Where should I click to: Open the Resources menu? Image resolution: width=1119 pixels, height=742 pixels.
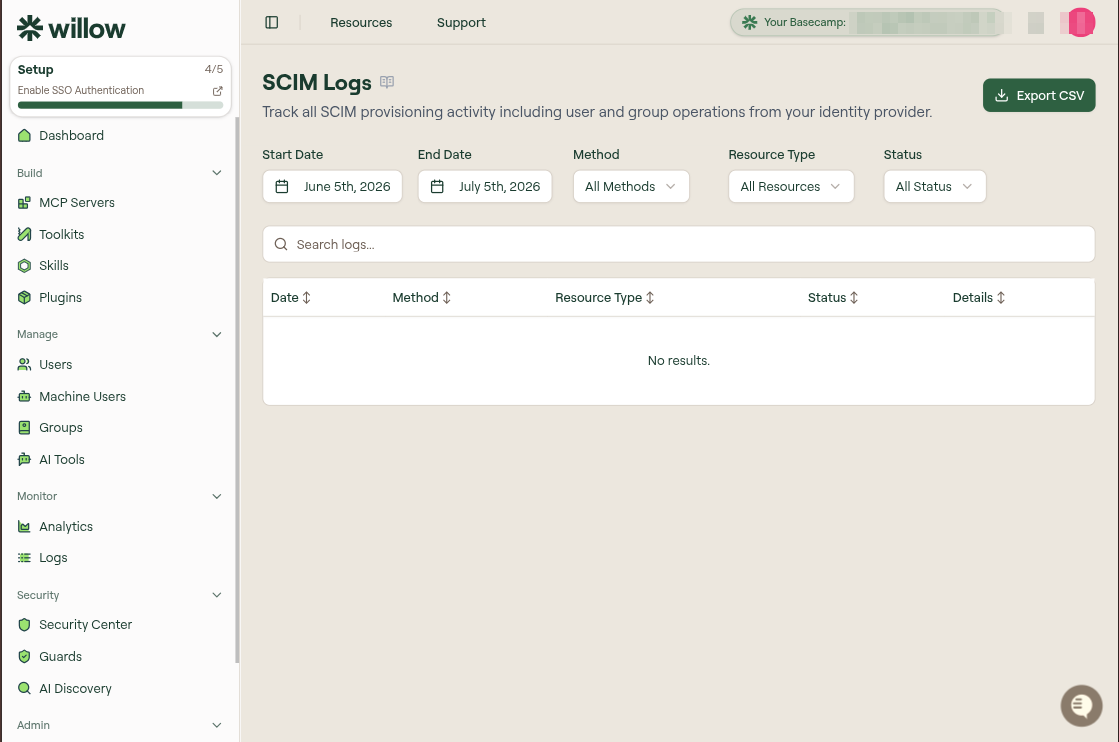(361, 22)
